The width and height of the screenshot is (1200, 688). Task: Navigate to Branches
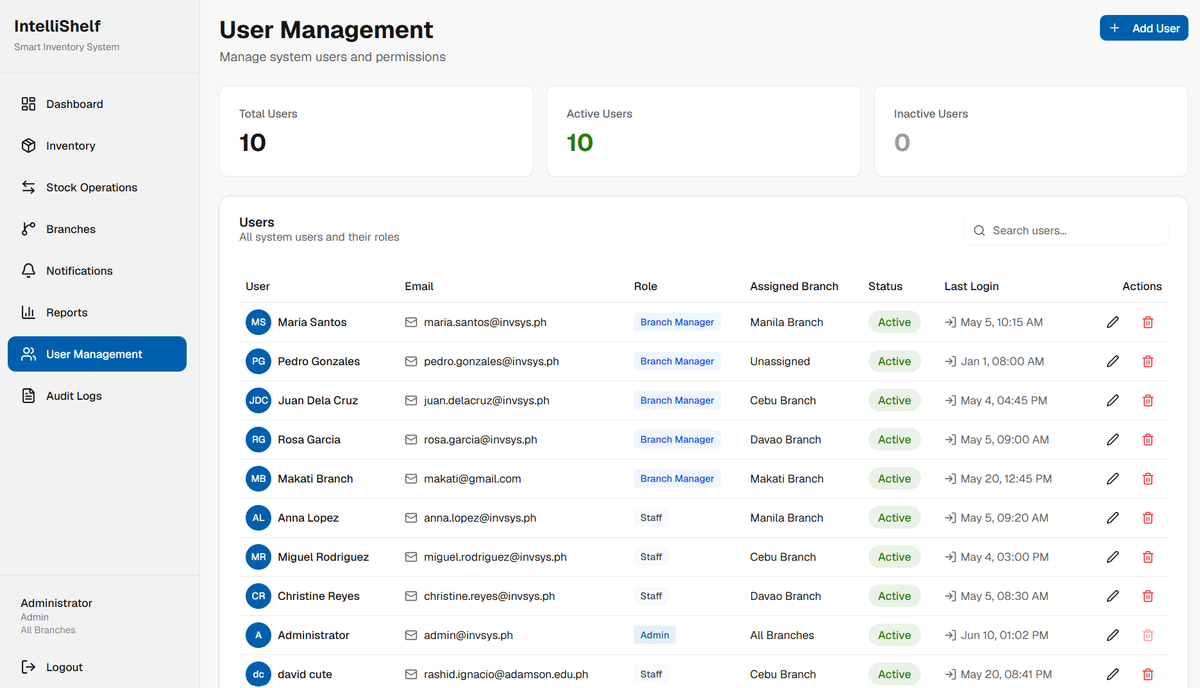coord(97,229)
